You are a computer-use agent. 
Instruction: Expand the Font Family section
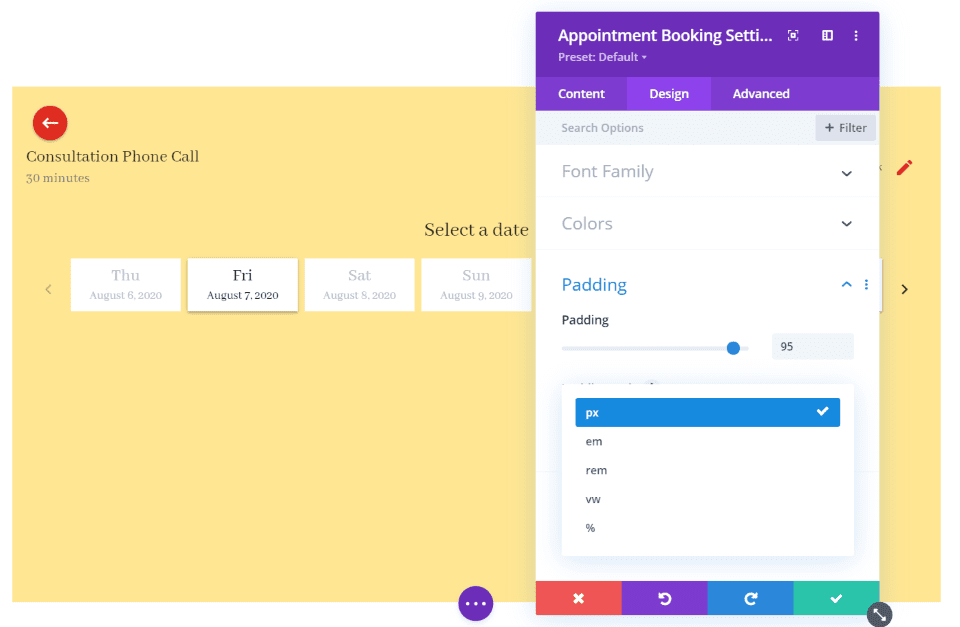coord(707,171)
